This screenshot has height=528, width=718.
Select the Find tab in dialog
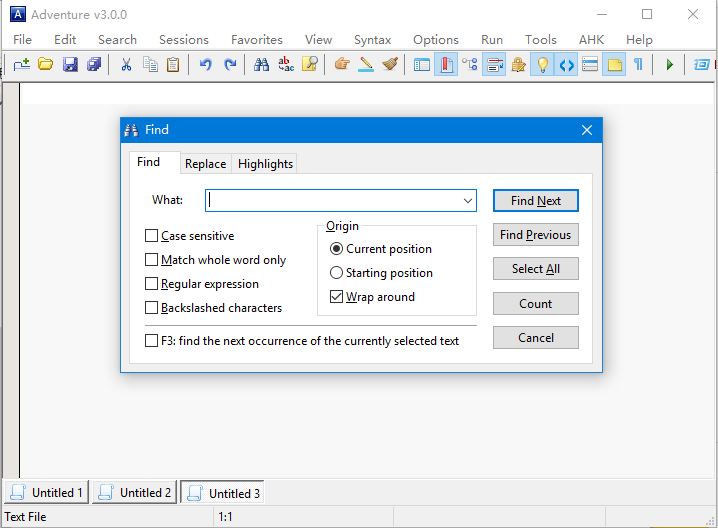coord(149,162)
